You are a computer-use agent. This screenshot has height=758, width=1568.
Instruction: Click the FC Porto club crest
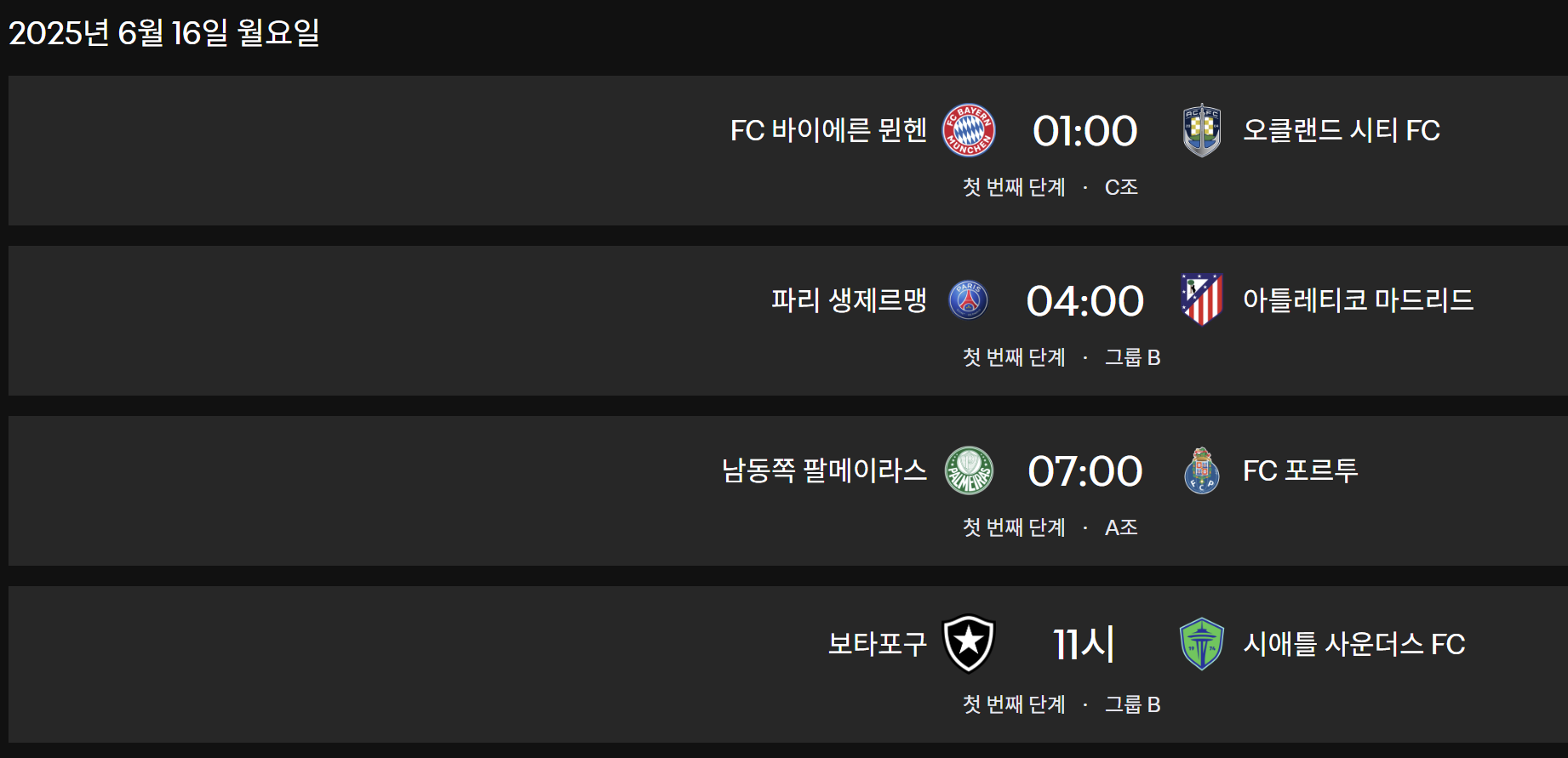tap(1200, 470)
